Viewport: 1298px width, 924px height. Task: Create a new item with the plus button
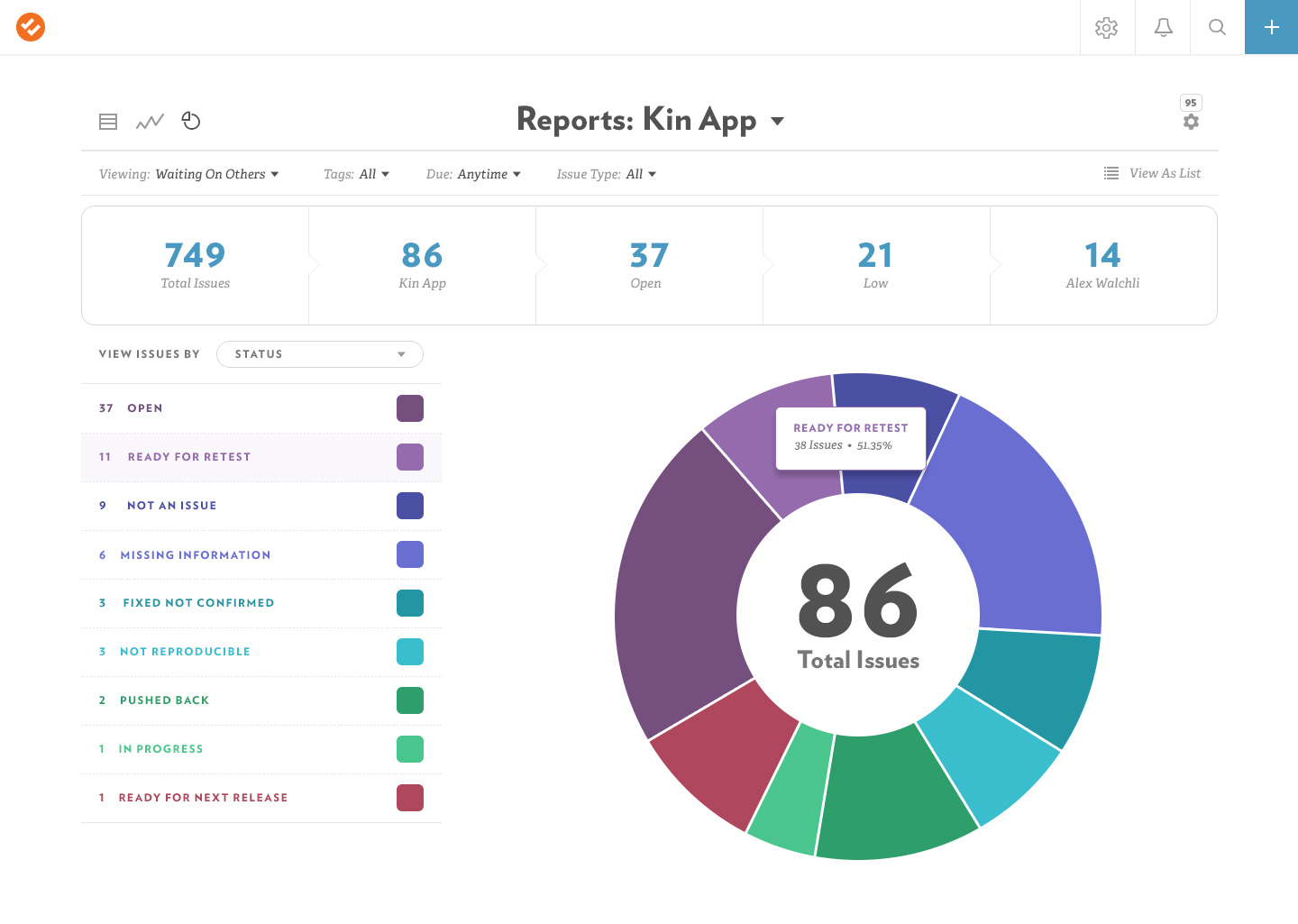click(x=1271, y=27)
